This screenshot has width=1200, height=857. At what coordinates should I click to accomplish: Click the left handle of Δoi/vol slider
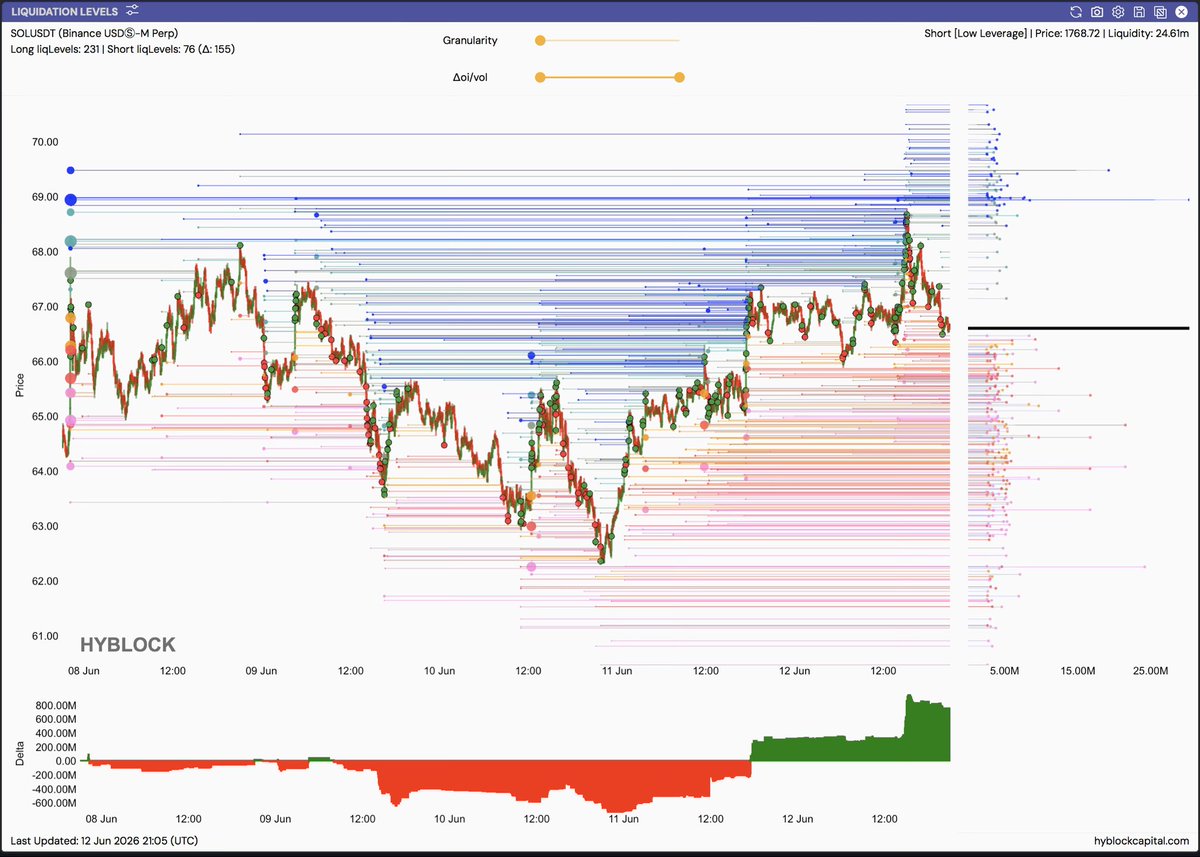click(x=540, y=77)
